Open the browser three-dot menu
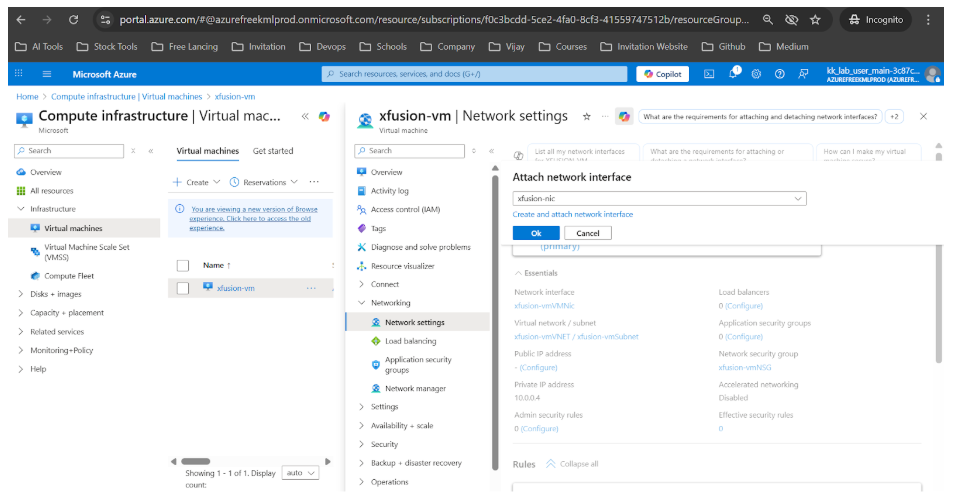 (928, 20)
